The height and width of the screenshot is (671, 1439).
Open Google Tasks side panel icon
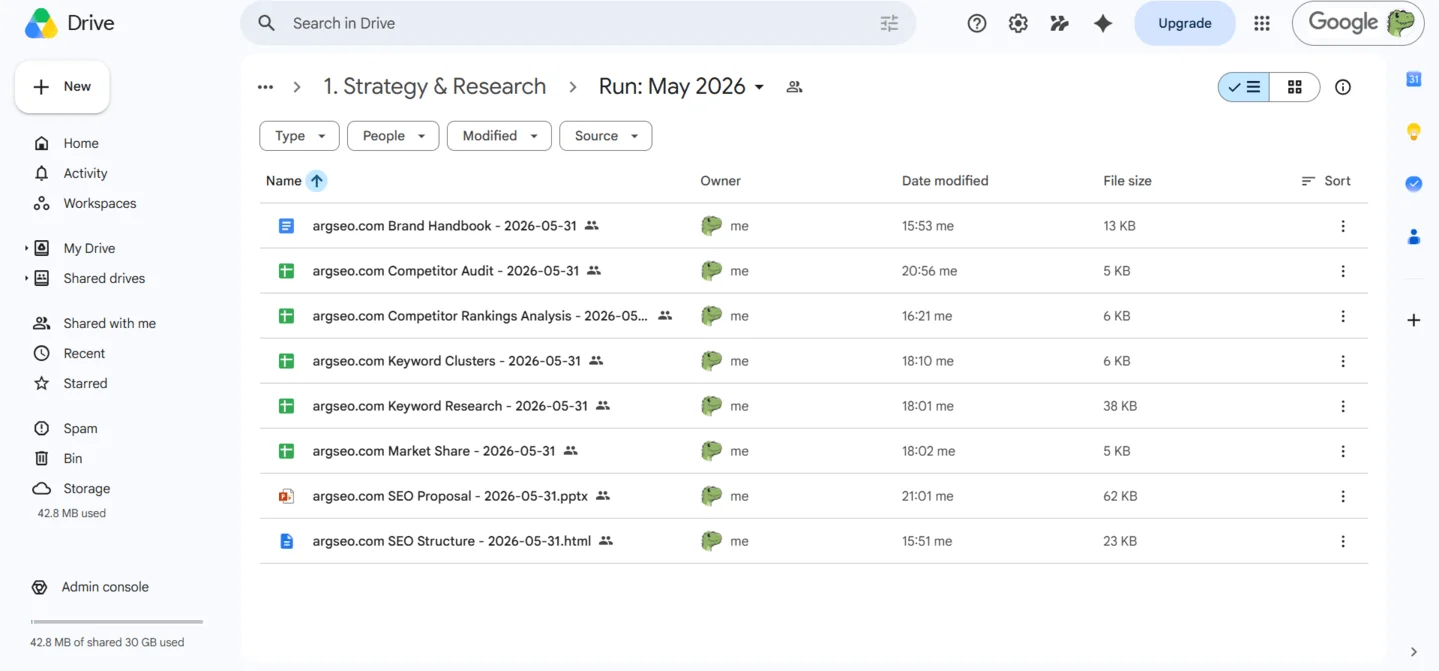(x=1414, y=184)
